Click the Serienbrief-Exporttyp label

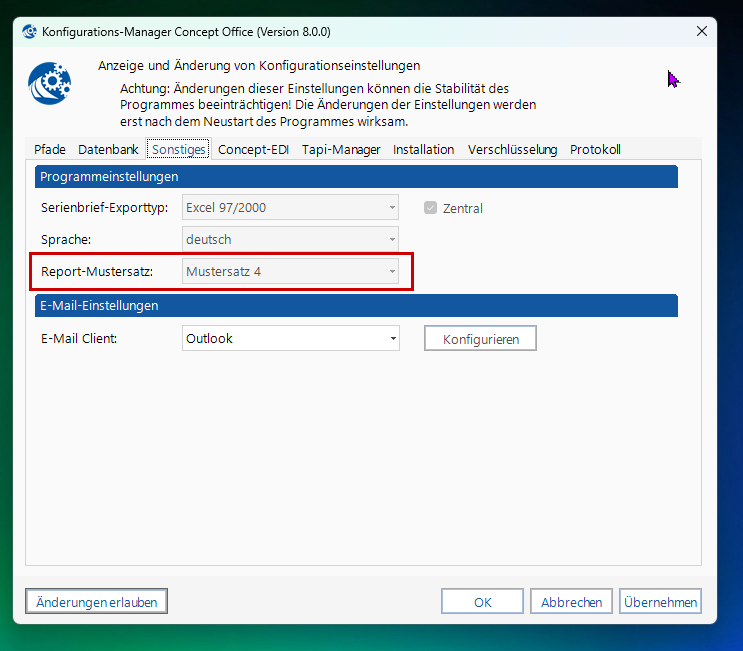[x=105, y=208]
